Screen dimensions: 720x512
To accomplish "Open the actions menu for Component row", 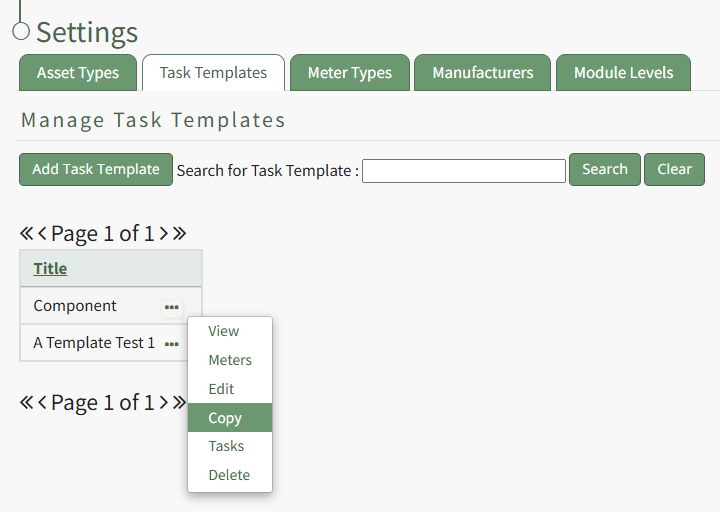I will coord(172,307).
